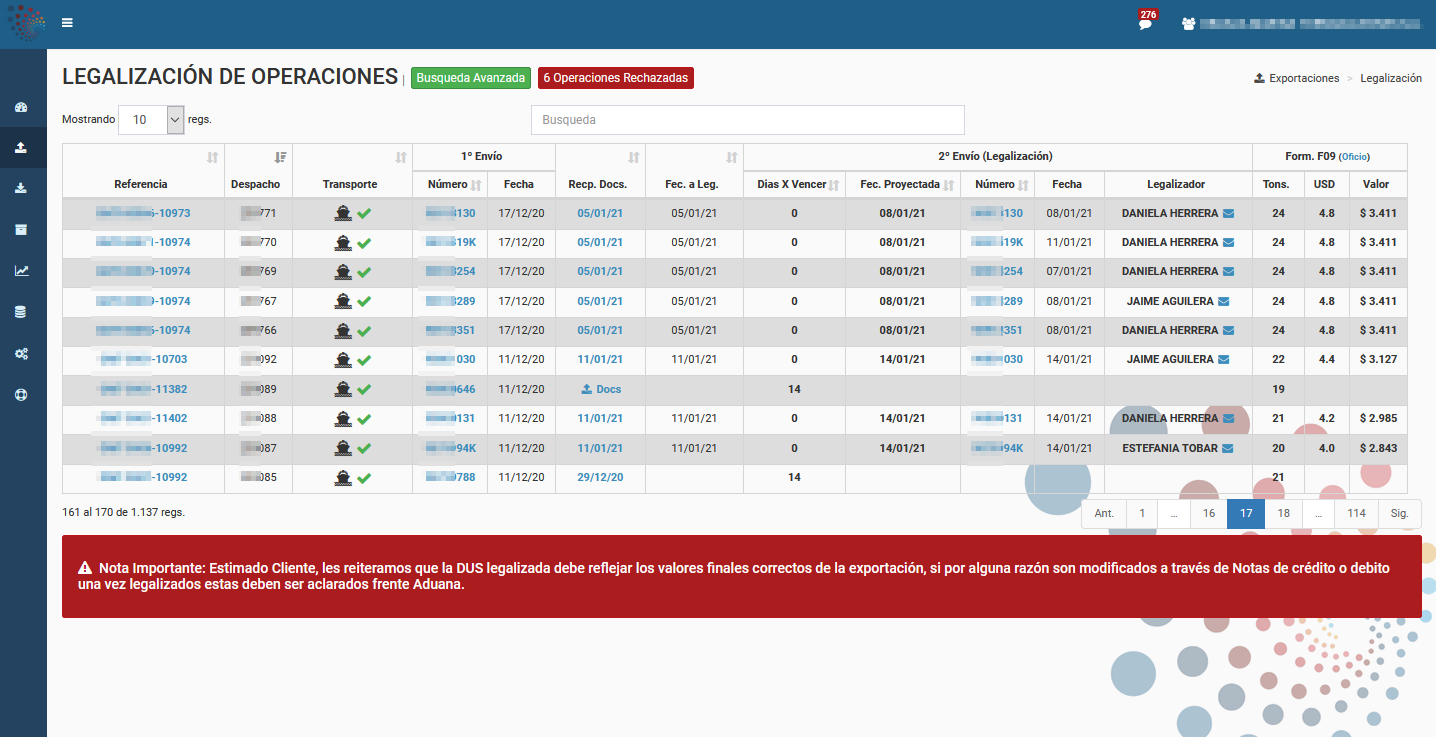Open the users group icon in header
This screenshot has height=737, width=1436.
(1188, 23)
